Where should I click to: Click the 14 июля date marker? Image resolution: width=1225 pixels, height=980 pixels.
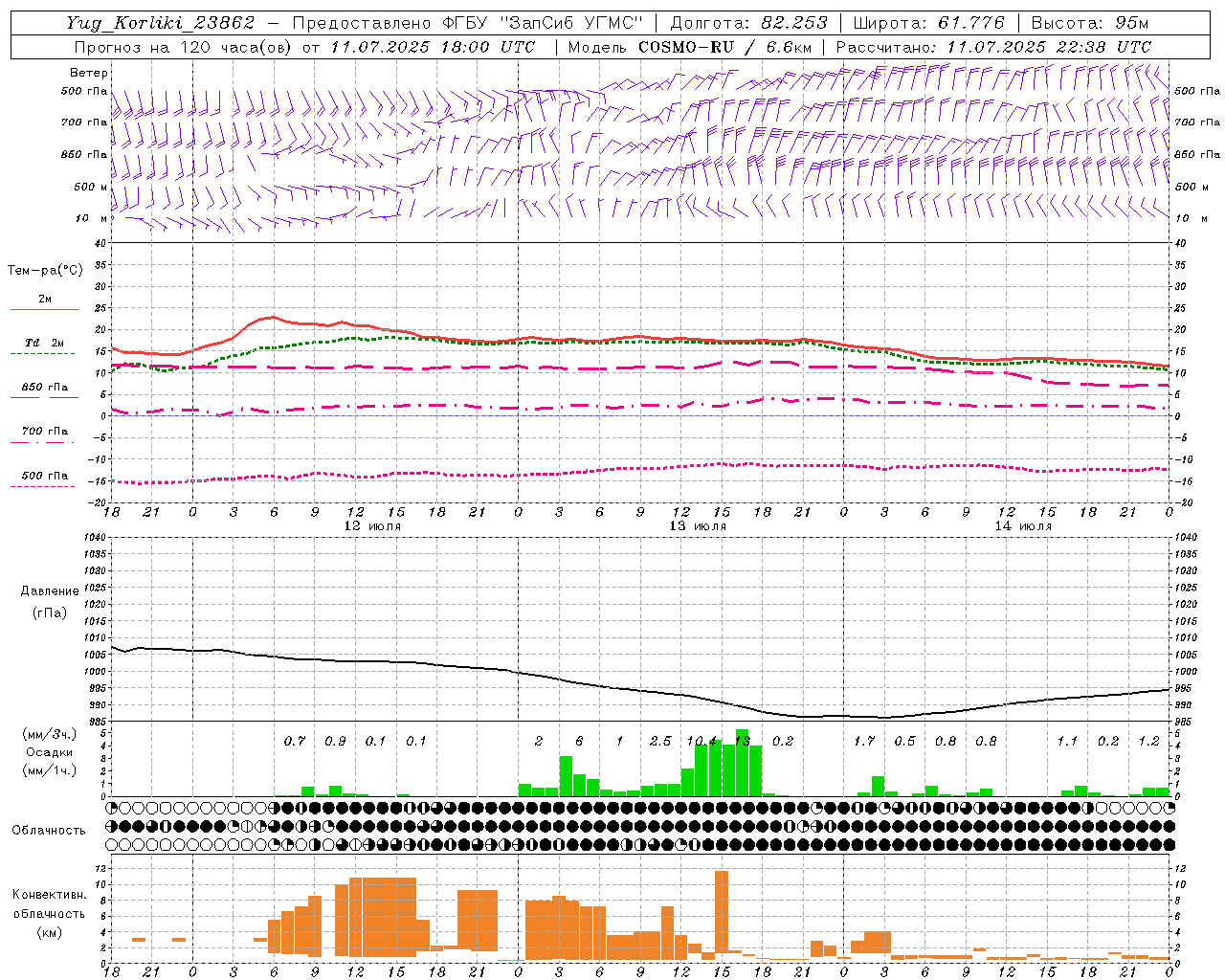[x=1023, y=526]
